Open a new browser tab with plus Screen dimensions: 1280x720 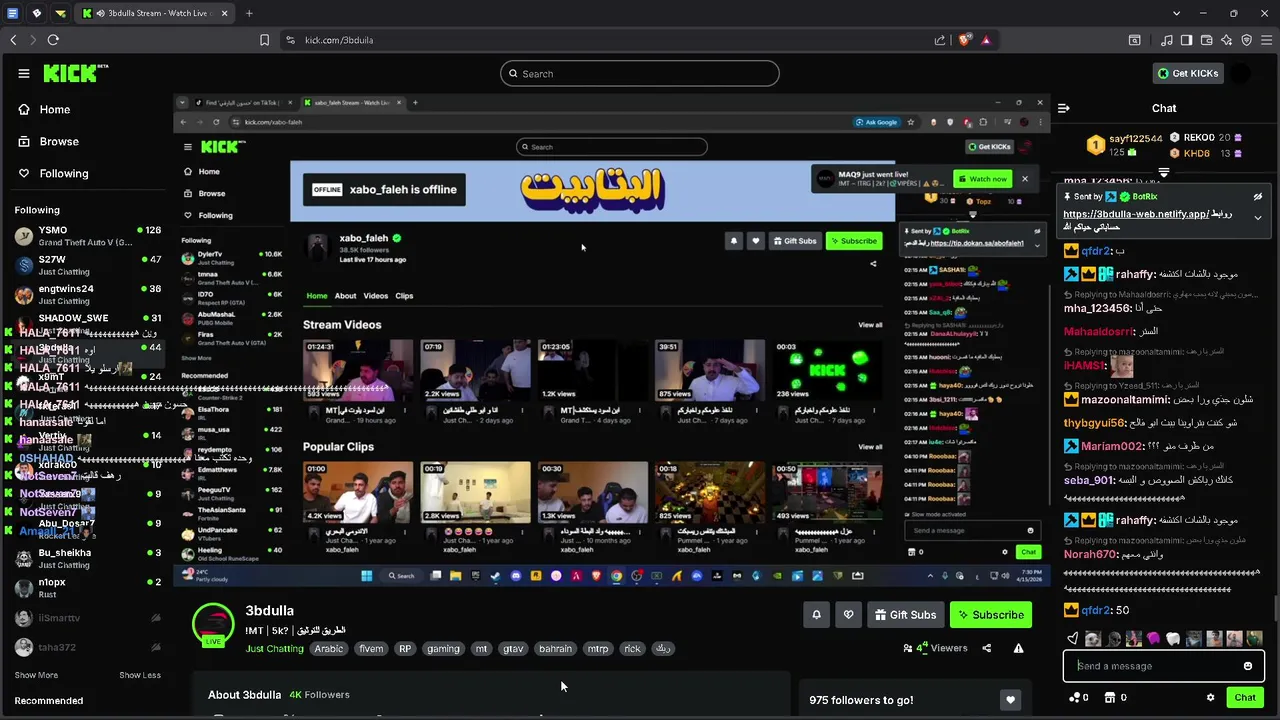point(249,13)
